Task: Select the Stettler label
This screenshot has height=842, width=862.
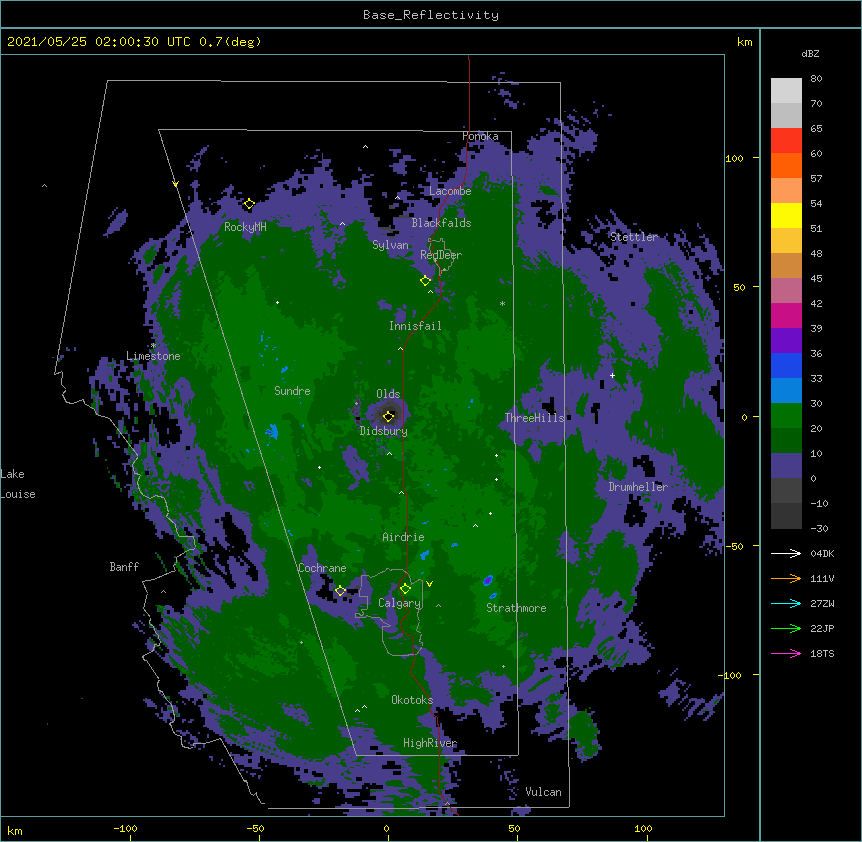Action: pos(633,237)
